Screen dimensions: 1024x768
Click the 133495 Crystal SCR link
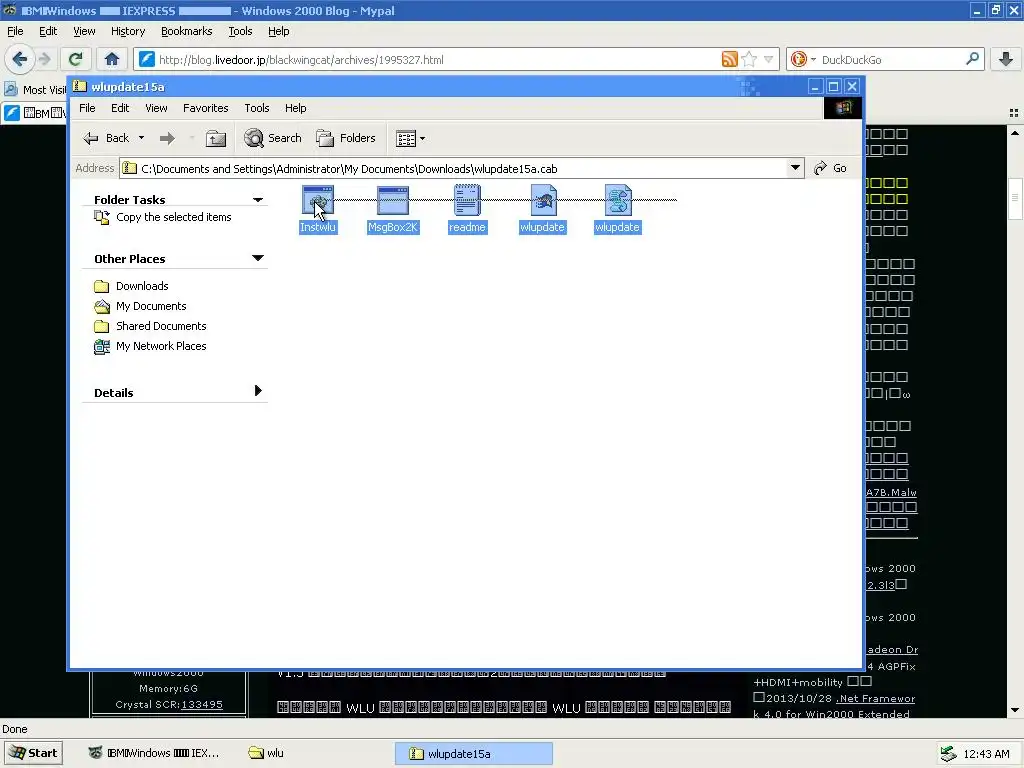[x=202, y=704]
